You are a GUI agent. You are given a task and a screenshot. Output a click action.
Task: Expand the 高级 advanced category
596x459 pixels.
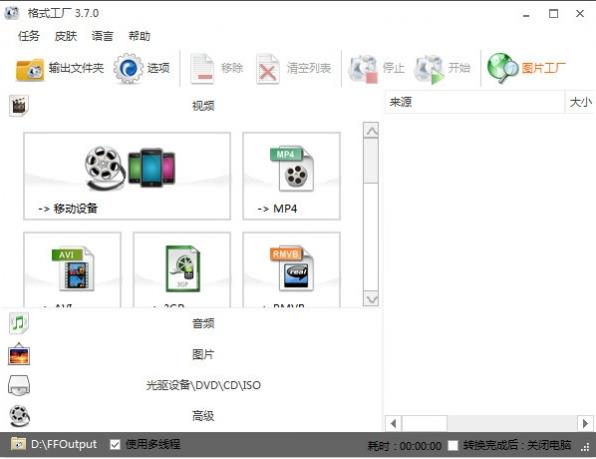203,416
